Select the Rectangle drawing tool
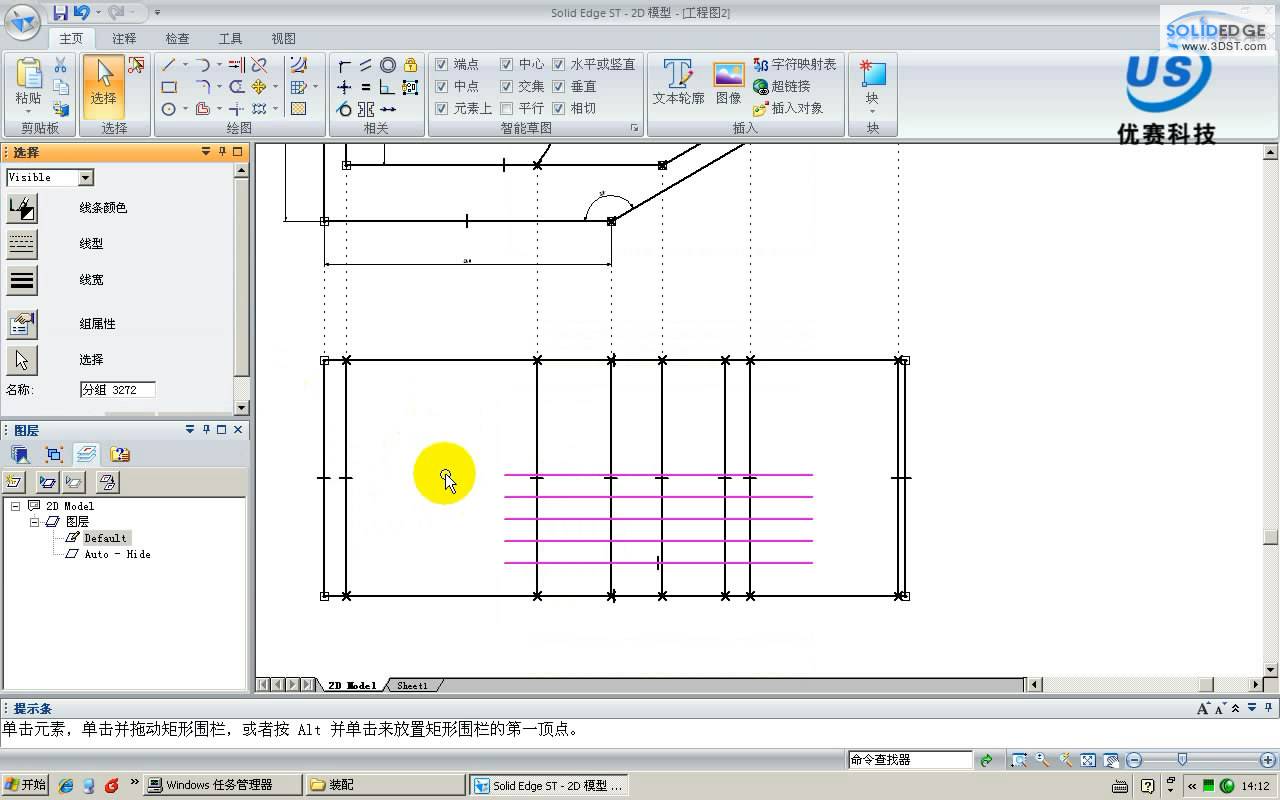 click(169, 87)
